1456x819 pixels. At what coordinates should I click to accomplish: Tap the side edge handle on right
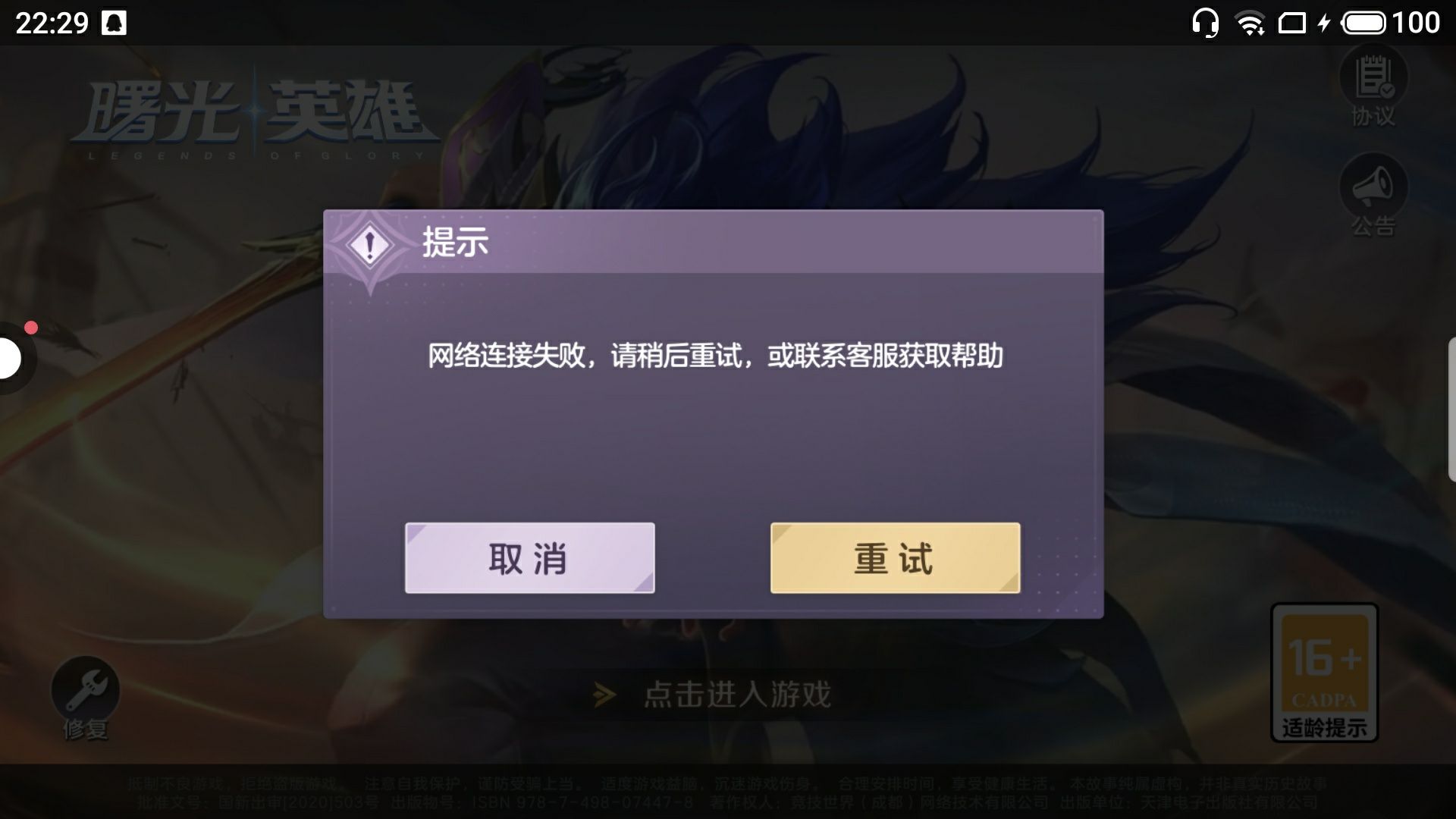tap(1451, 409)
